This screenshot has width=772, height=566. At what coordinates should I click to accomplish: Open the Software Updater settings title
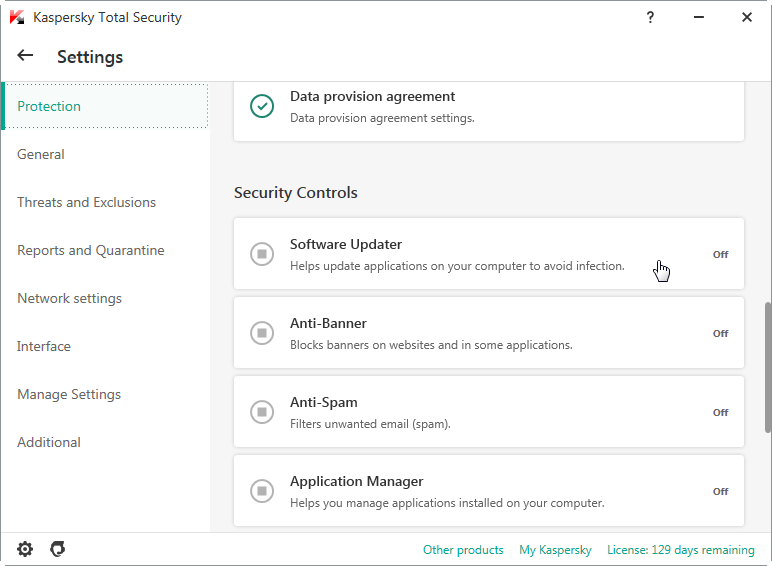346,244
